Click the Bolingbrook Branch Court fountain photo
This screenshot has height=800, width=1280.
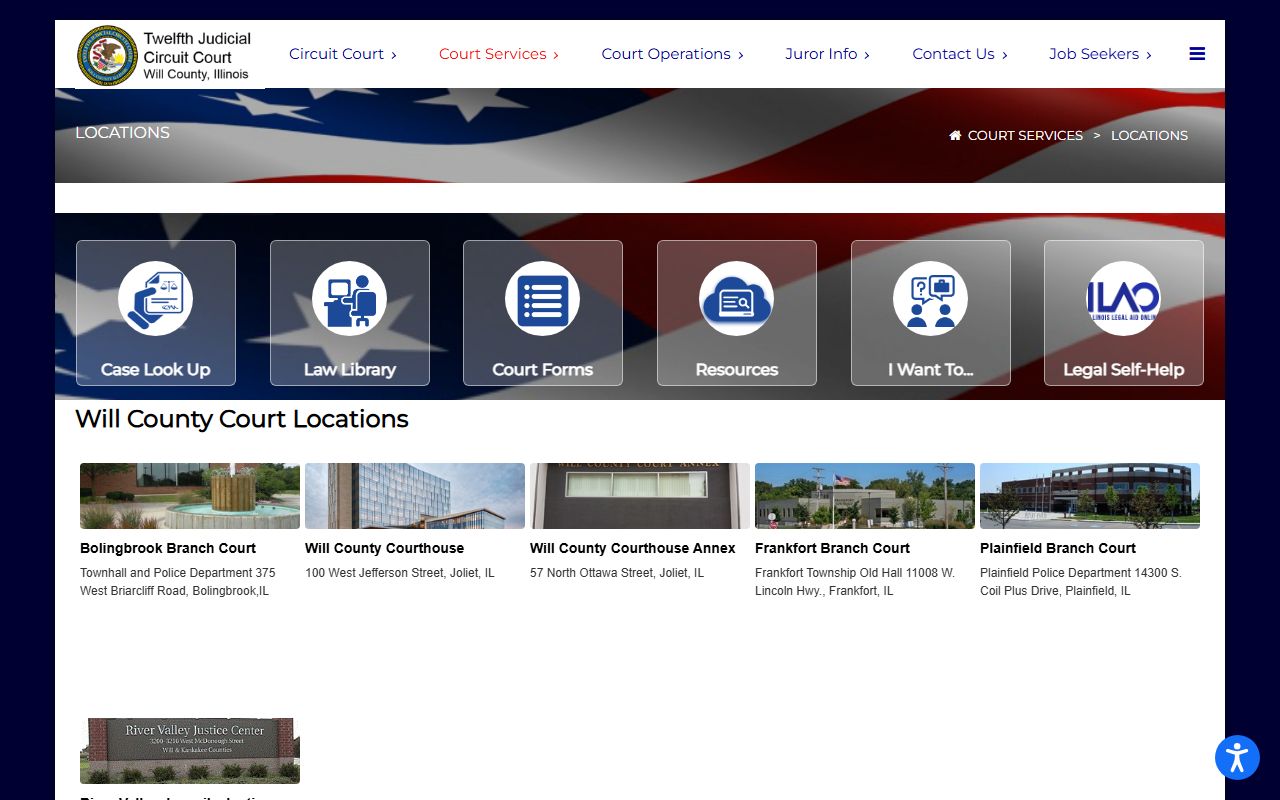pos(190,496)
